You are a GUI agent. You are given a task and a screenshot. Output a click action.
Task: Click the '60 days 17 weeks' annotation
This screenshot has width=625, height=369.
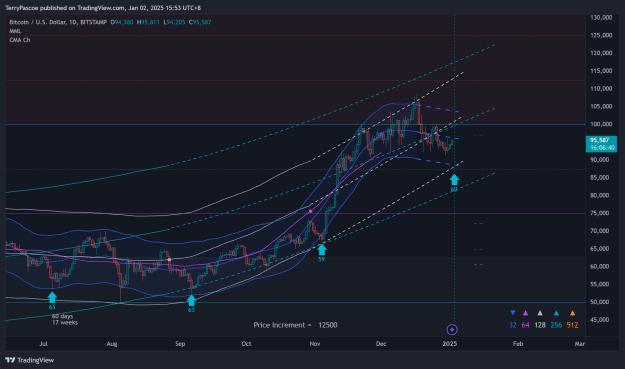coord(65,319)
